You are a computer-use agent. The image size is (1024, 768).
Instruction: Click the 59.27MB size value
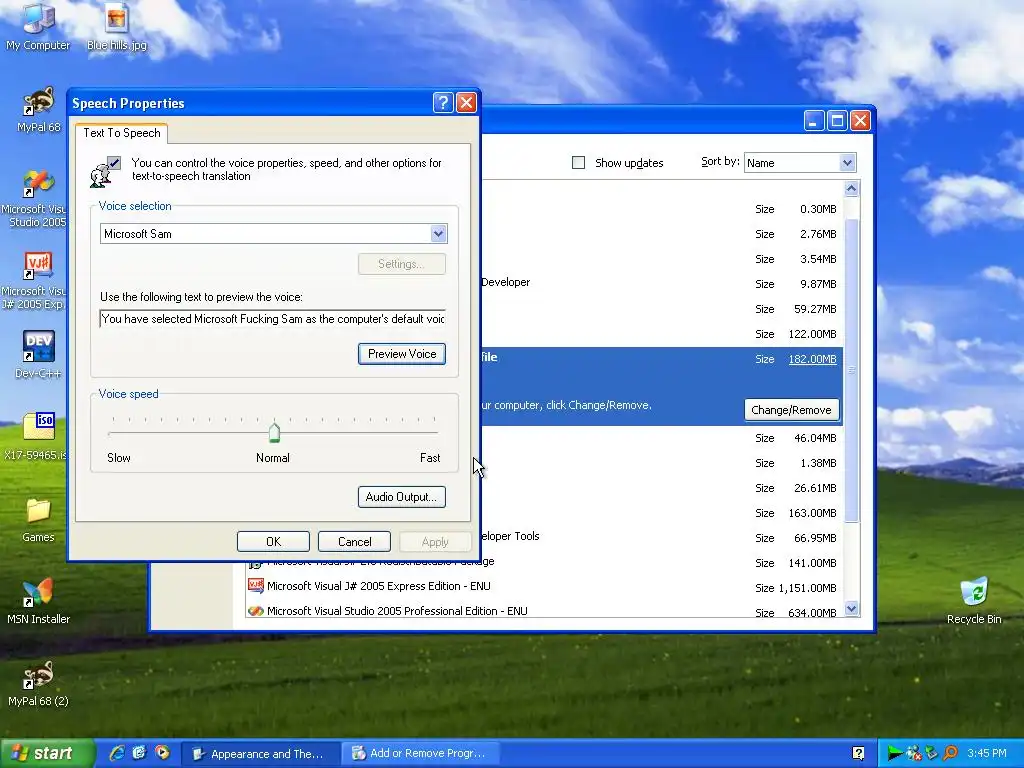click(815, 309)
